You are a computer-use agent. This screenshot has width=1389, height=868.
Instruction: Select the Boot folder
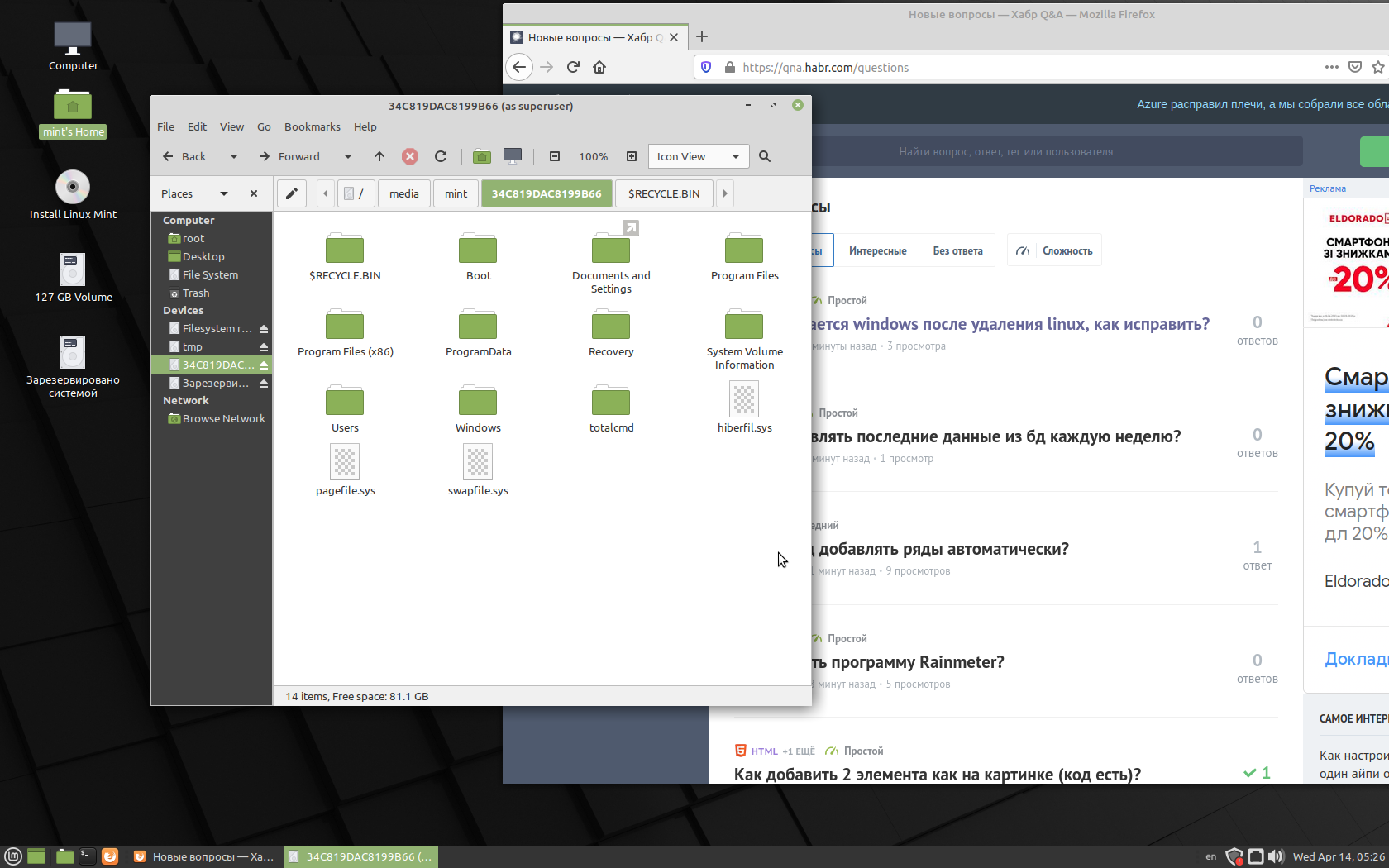(x=478, y=256)
